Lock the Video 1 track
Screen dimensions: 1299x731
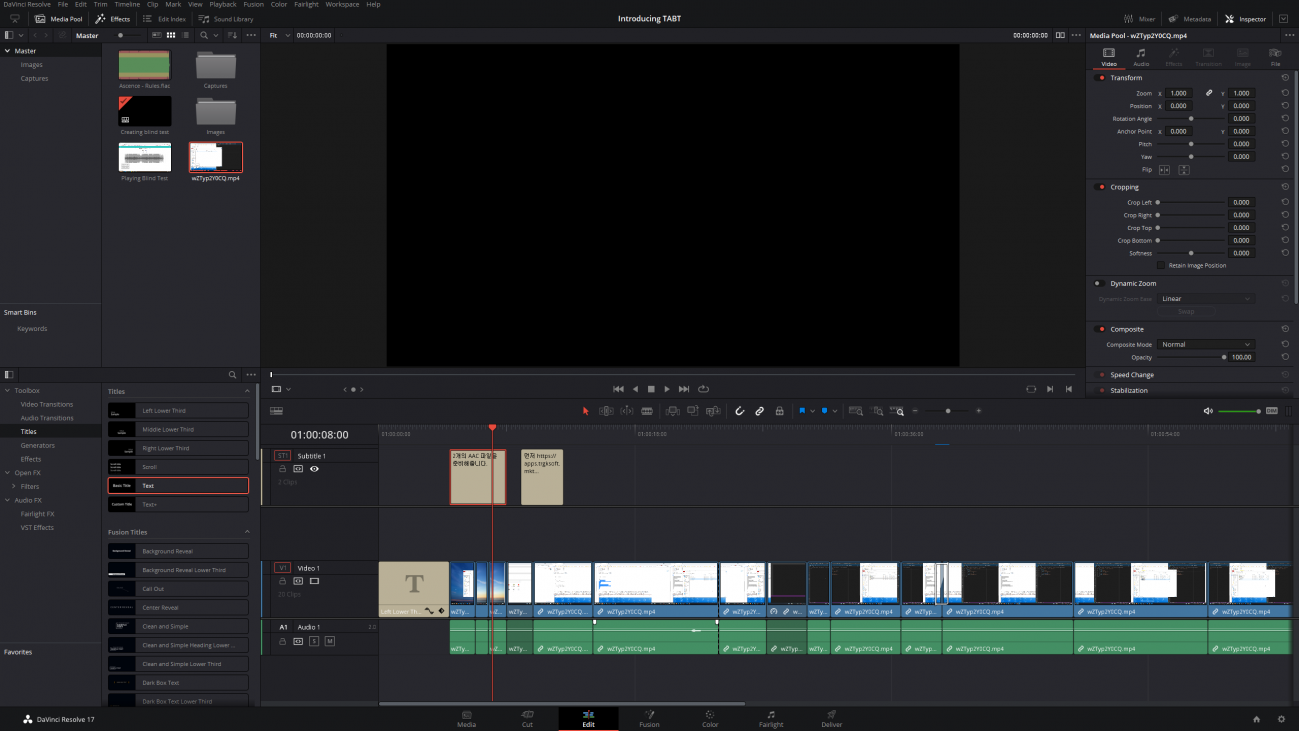coord(282,580)
